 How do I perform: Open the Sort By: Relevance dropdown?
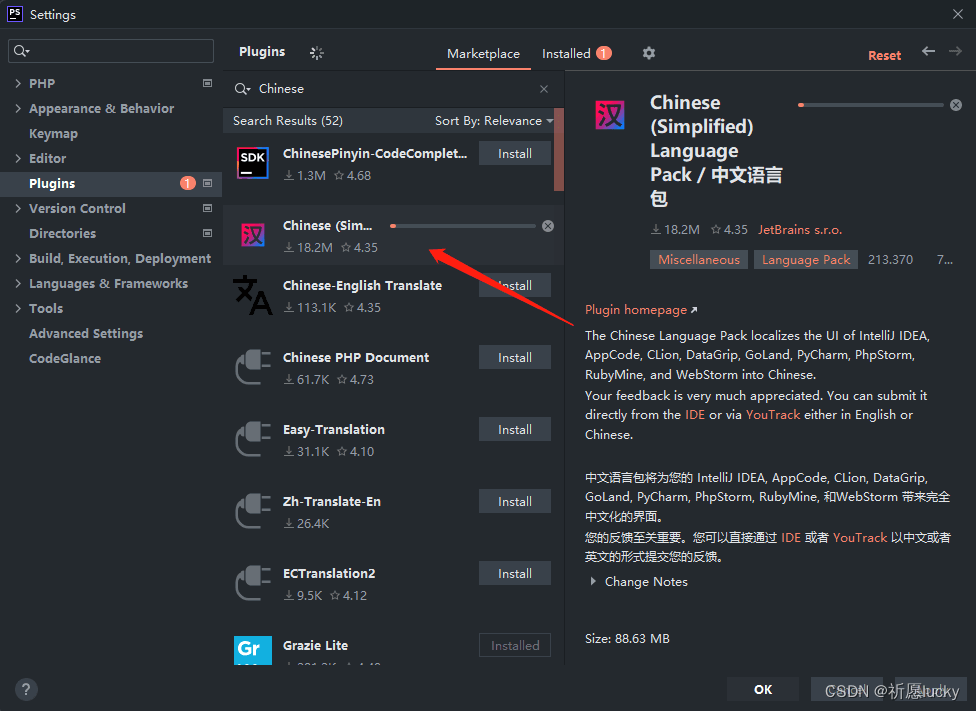tap(494, 121)
